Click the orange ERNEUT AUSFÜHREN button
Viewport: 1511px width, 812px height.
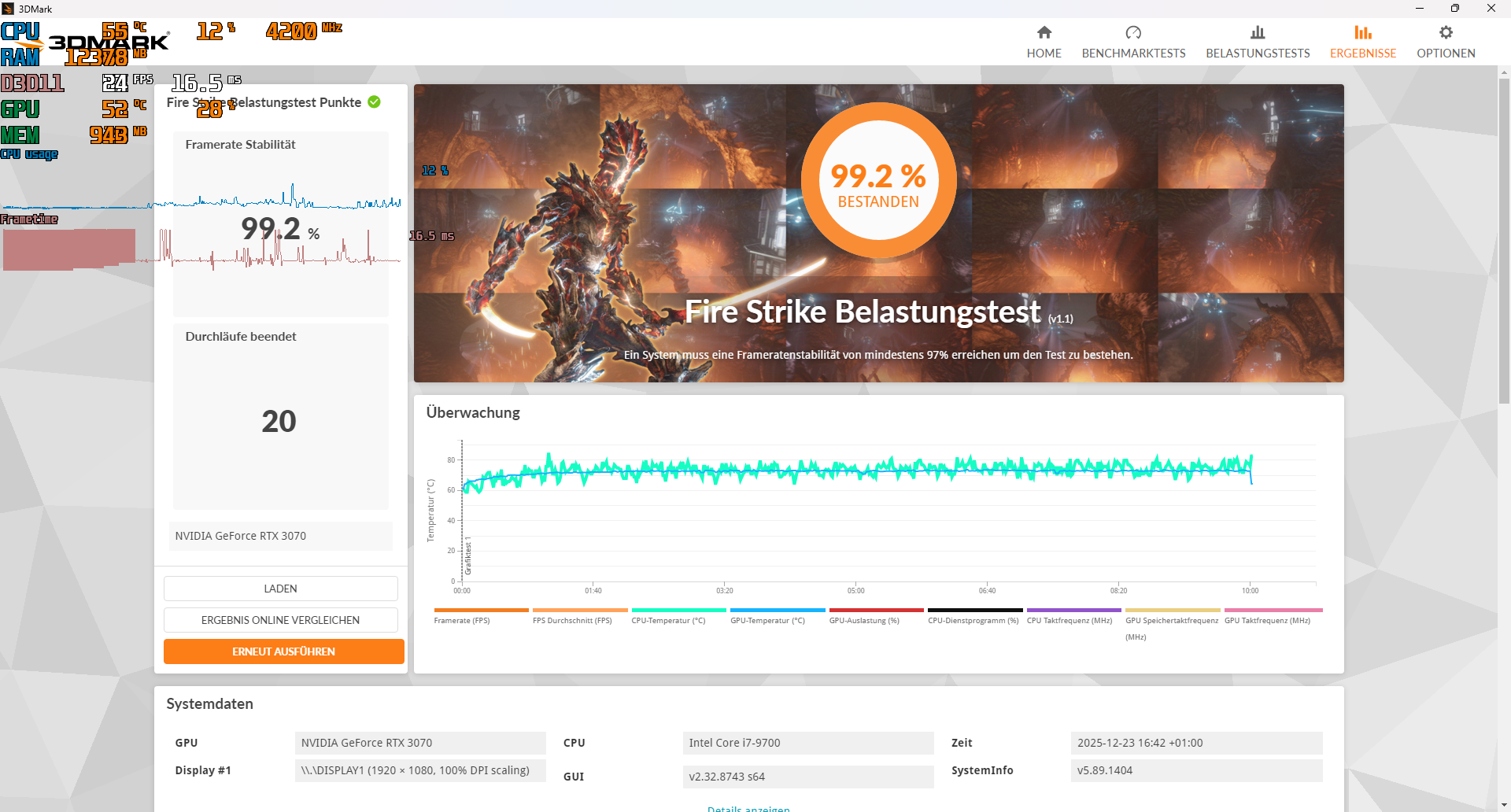click(x=283, y=651)
